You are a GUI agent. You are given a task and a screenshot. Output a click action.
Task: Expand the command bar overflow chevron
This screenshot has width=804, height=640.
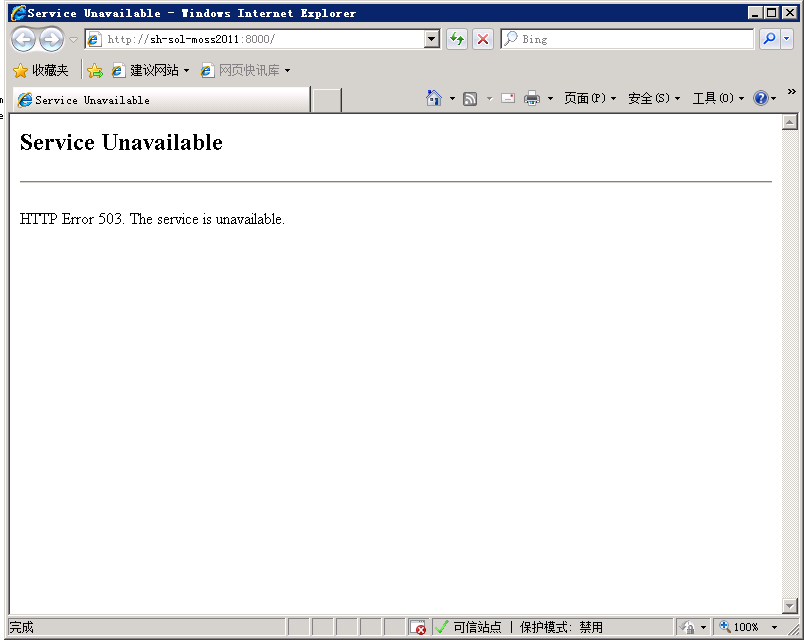coord(790,89)
